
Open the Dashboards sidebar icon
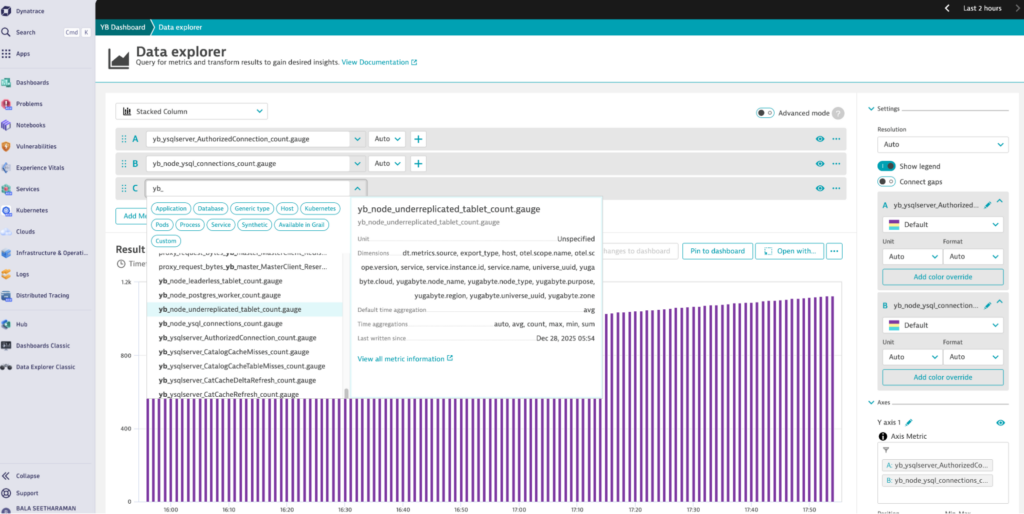click(6, 83)
